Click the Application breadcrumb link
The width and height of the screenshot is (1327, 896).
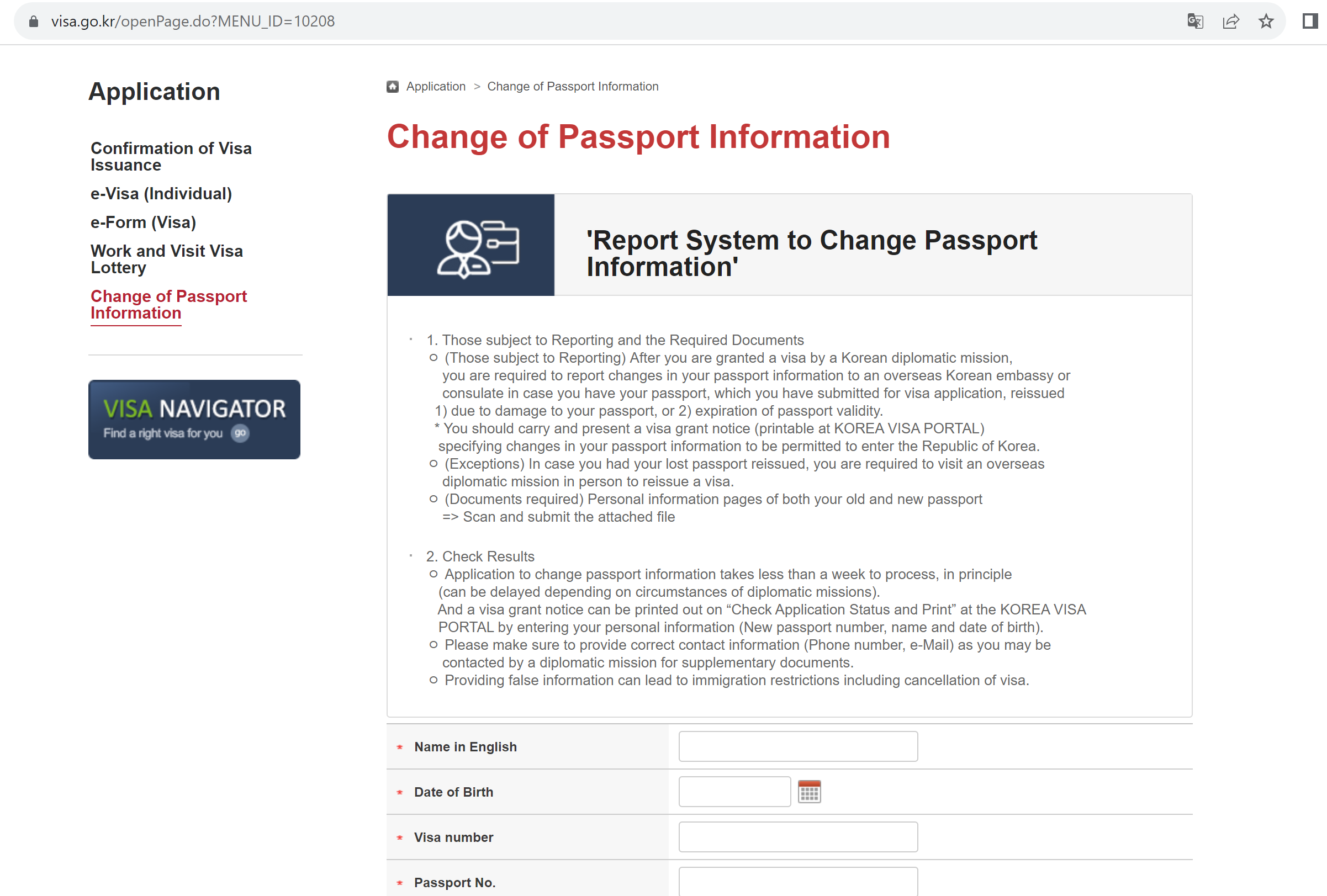click(436, 86)
